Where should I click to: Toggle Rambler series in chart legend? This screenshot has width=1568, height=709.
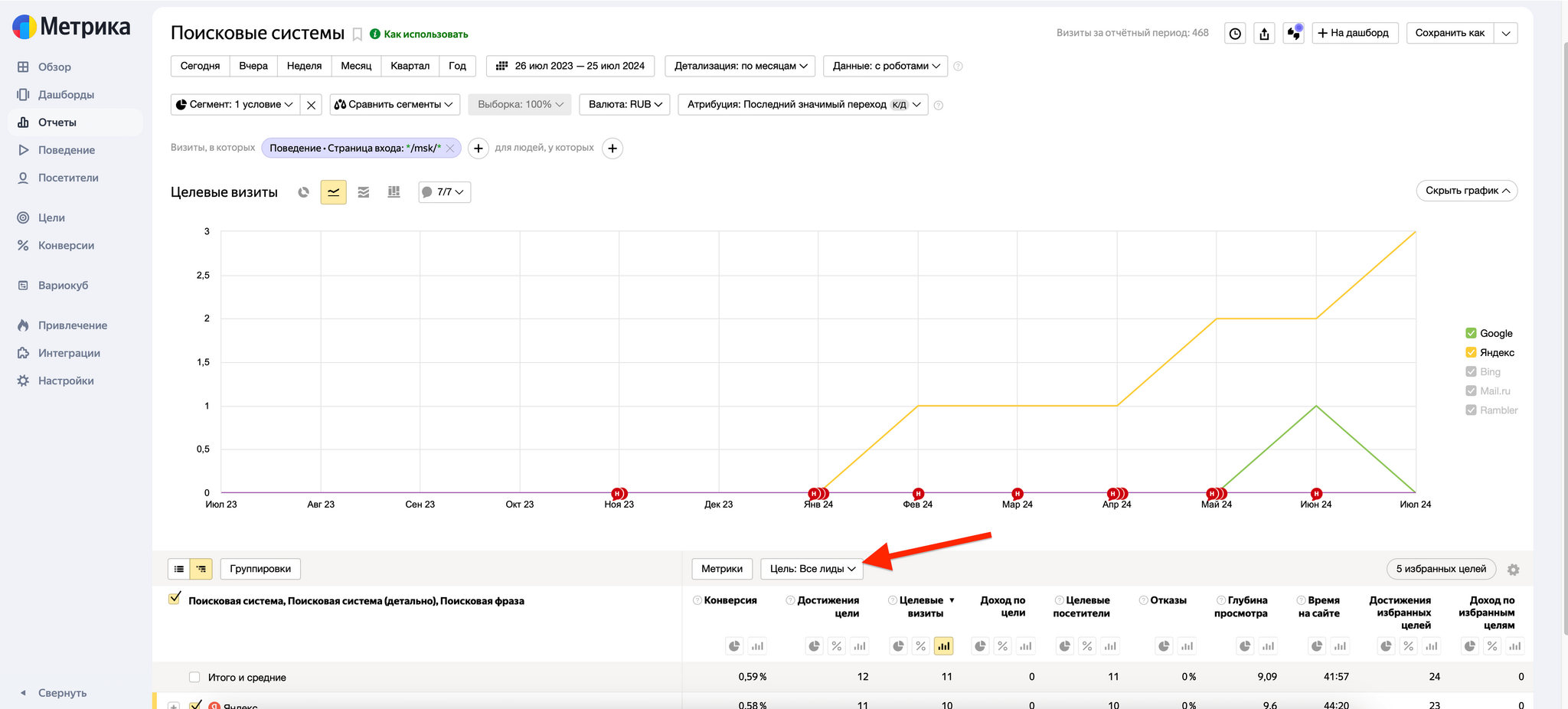[1471, 410]
